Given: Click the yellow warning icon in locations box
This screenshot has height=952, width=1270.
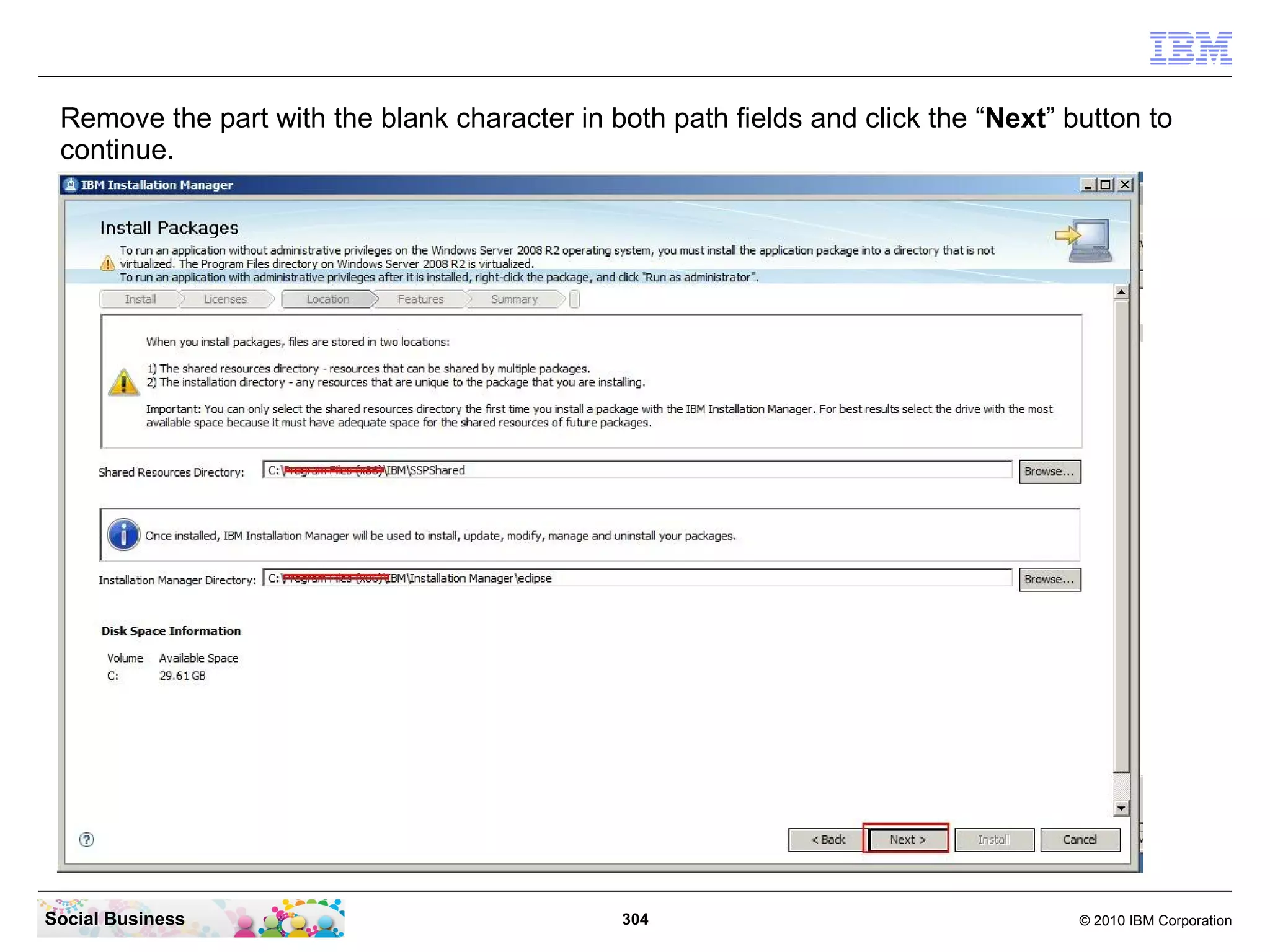Looking at the screenshot, I should (123, 382).
